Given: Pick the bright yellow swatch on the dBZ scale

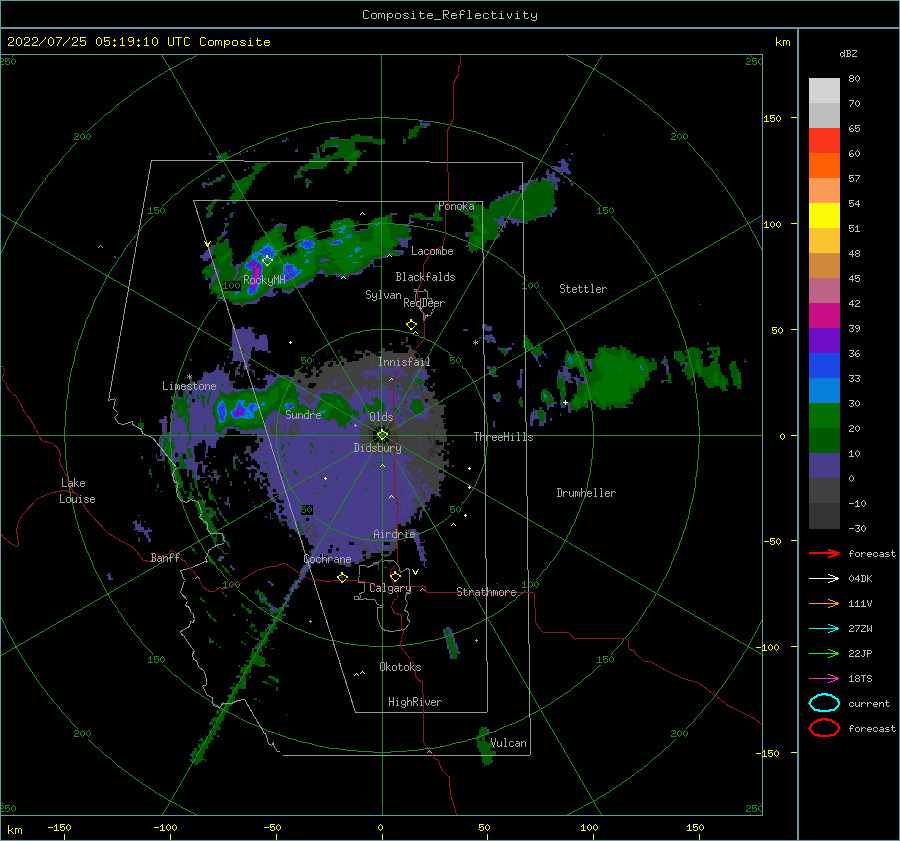Looking at the screenshot, I should [x=824, y=215].
